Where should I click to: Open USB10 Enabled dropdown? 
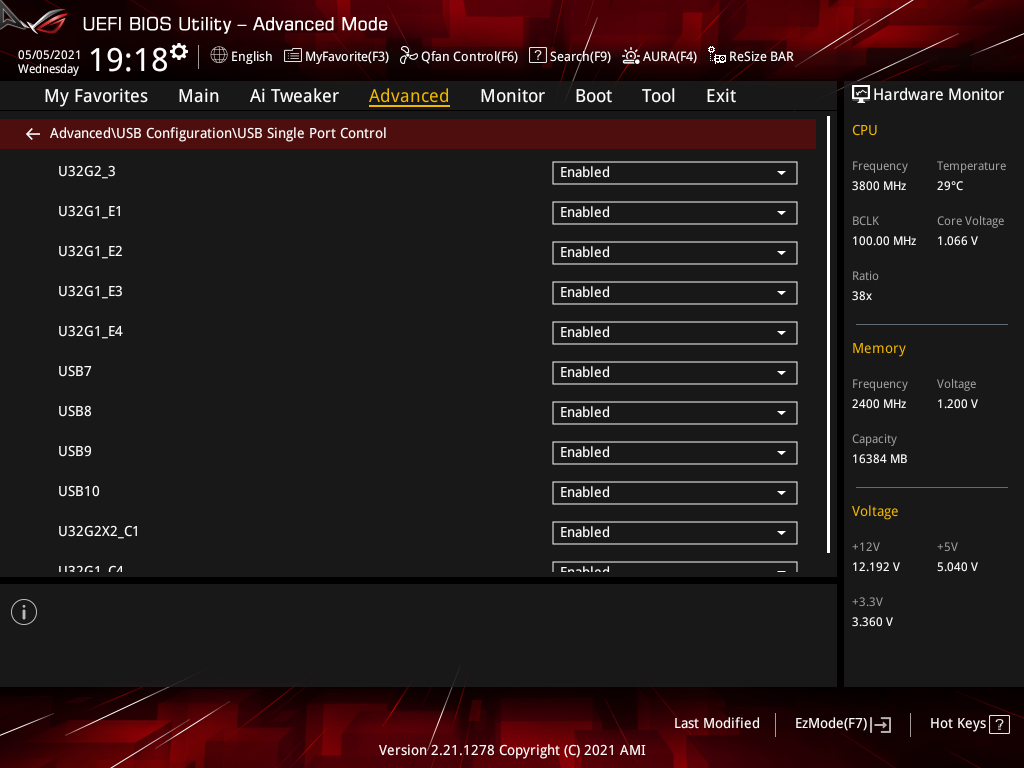pyautogui.click(x=675, y=493)
